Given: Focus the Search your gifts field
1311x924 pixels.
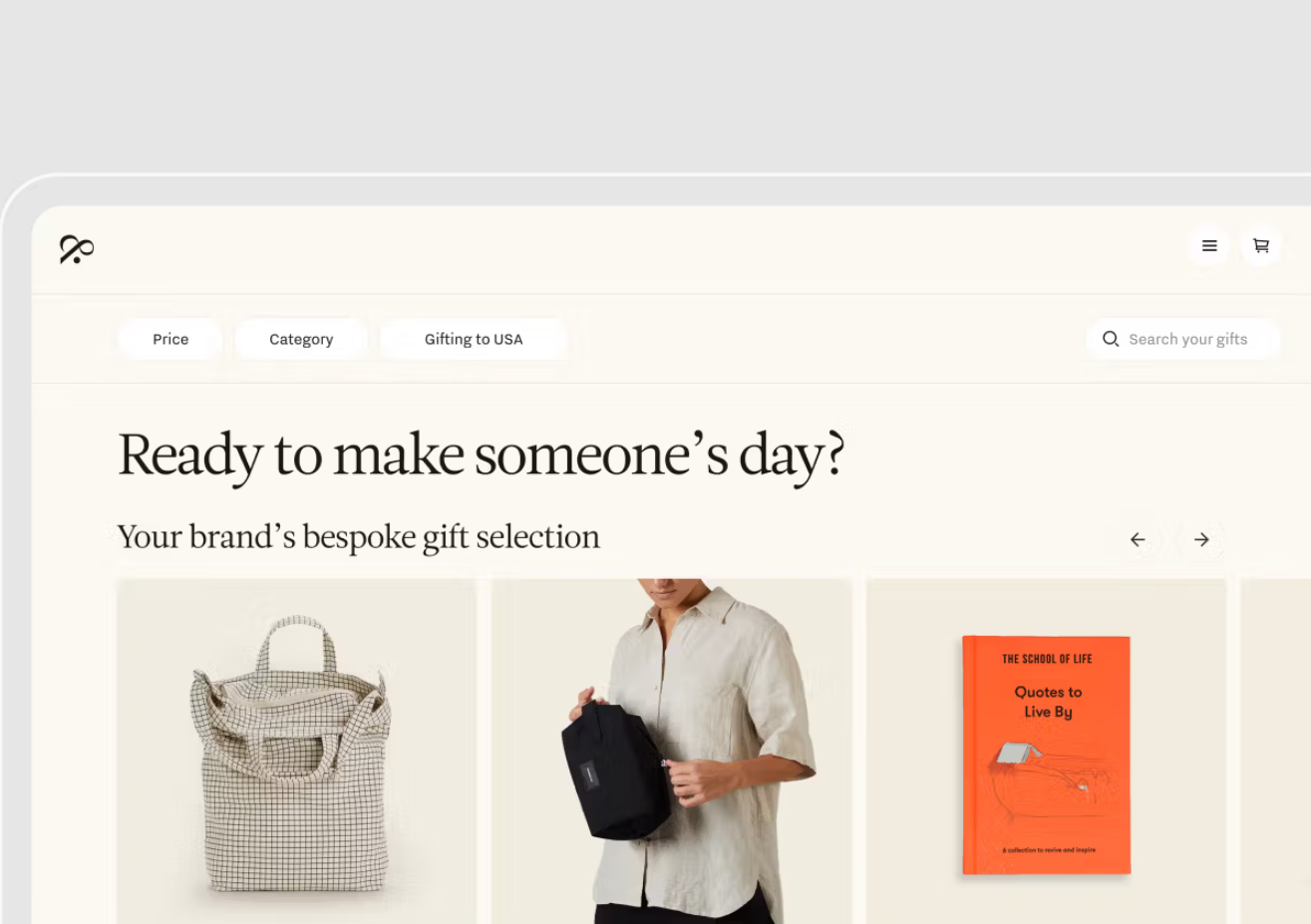Looking at the screenshot, I should 1183,339.
